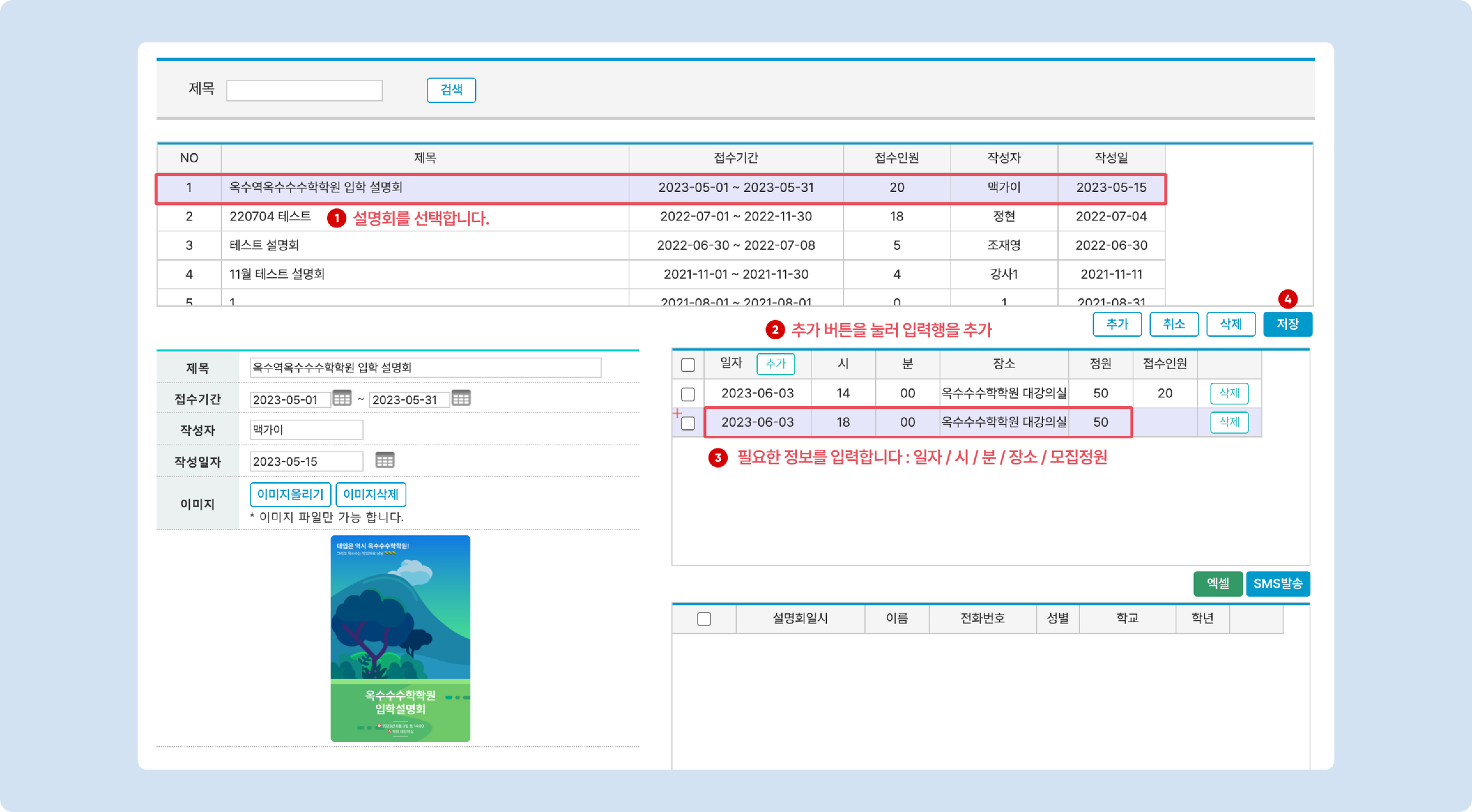The width and height of the screenshot is (1472, 812).
Task: Open calendar for reception end date
Action: pos(461,398)
